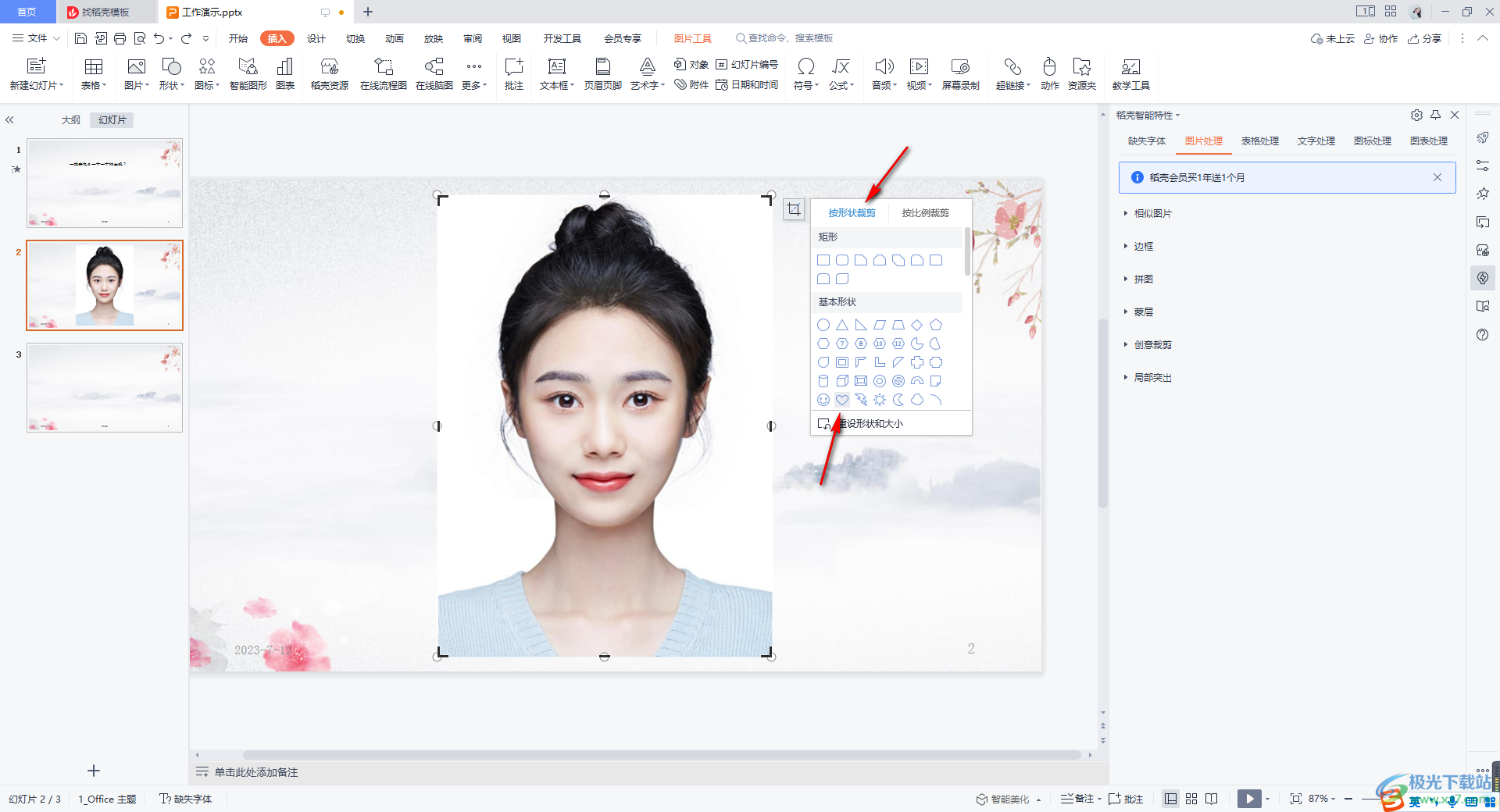
Task: Click the print icon in quick toolbar
Action: (x=120, y=38)
